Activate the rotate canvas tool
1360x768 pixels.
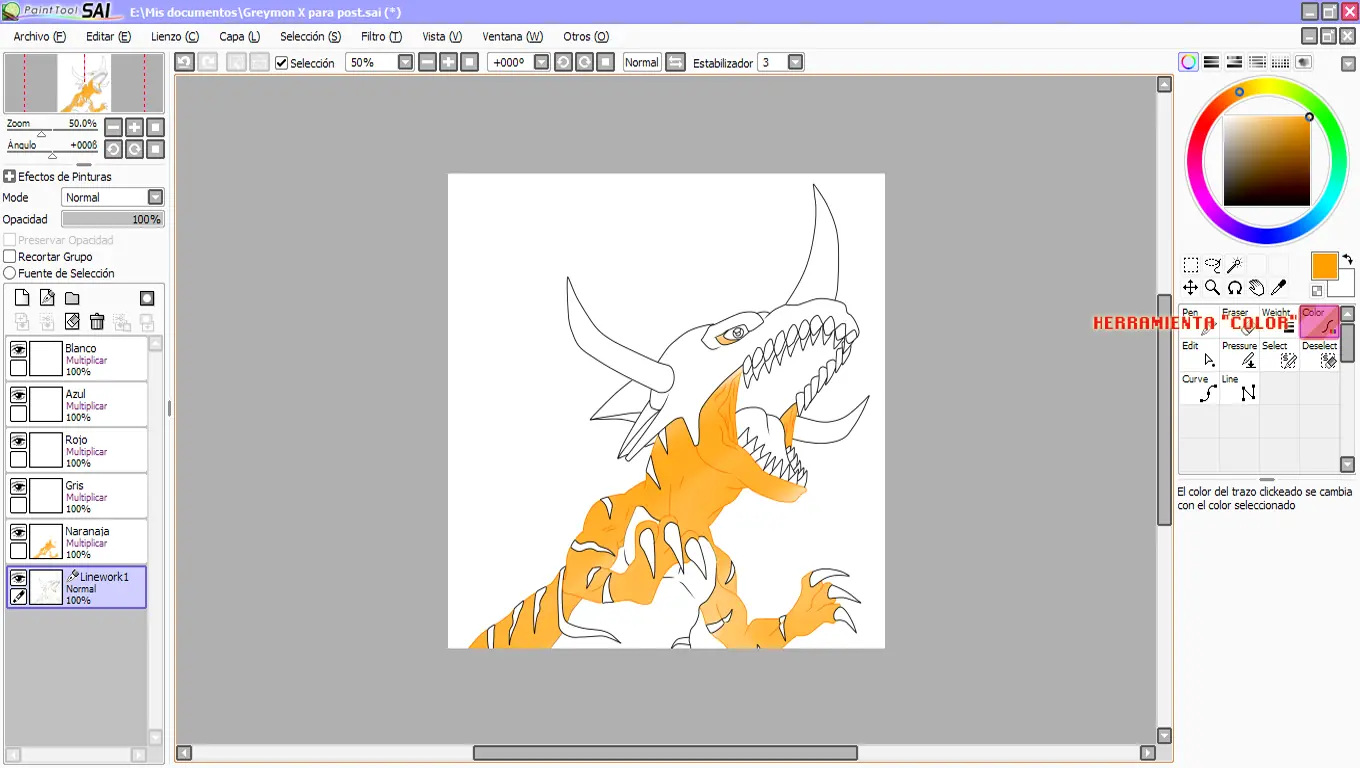1235,288
